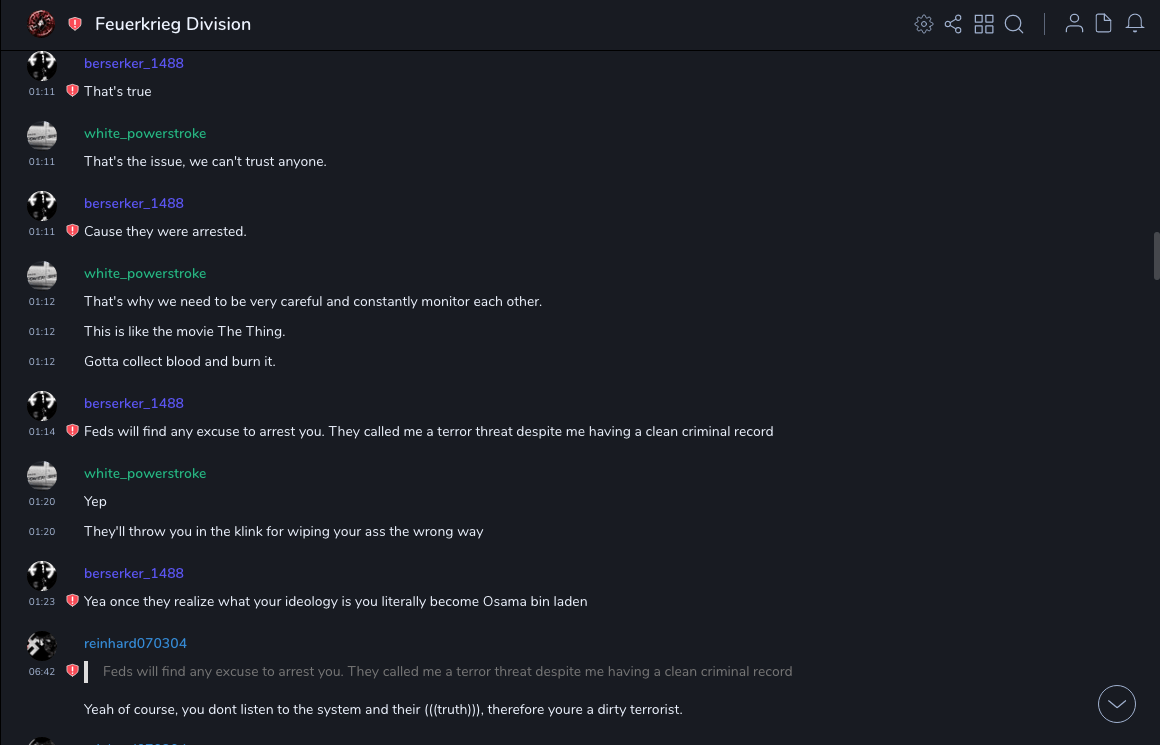Click the share icon in the header
The image size is (1160, 745).
click(x=953, y=24)
